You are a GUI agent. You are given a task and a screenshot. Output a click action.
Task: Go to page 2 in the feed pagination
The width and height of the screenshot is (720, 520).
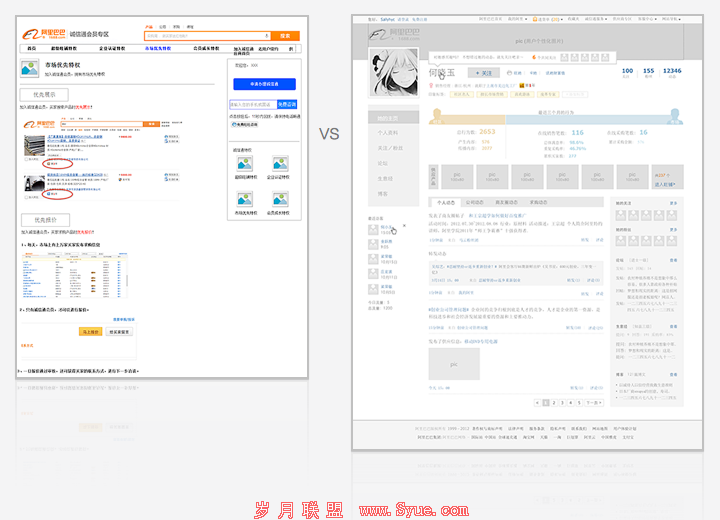click(x=554, y=403)
